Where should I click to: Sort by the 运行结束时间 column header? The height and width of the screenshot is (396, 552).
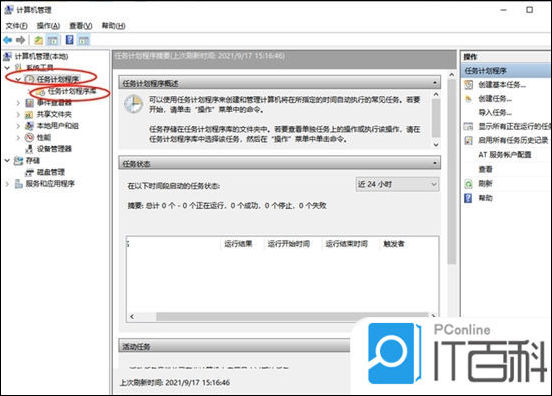pyautogui.click(x=346, y=244)
